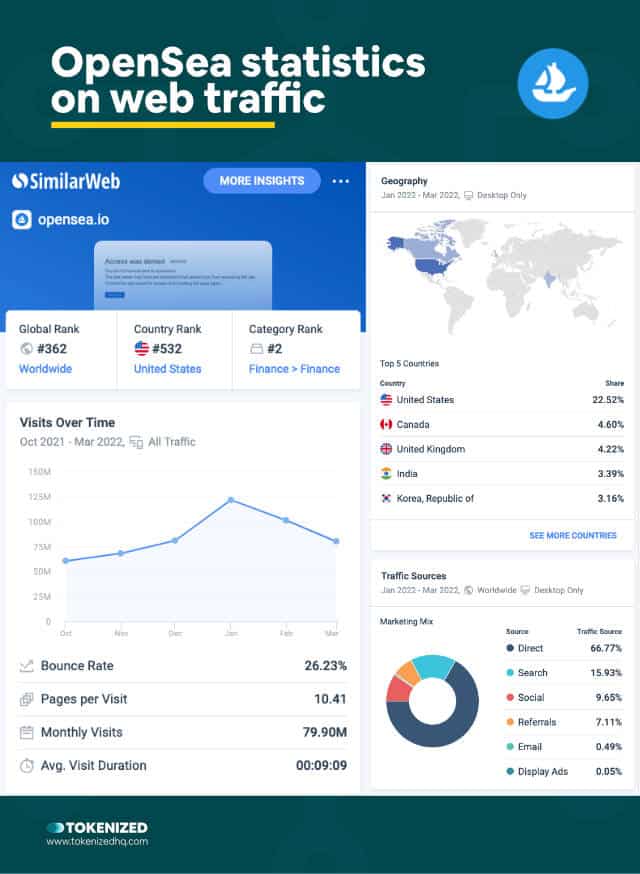Image resolution: width=640 pixels, height=874 pixels.
Task: Click the India flag icon
Action: tap(386, 474)
